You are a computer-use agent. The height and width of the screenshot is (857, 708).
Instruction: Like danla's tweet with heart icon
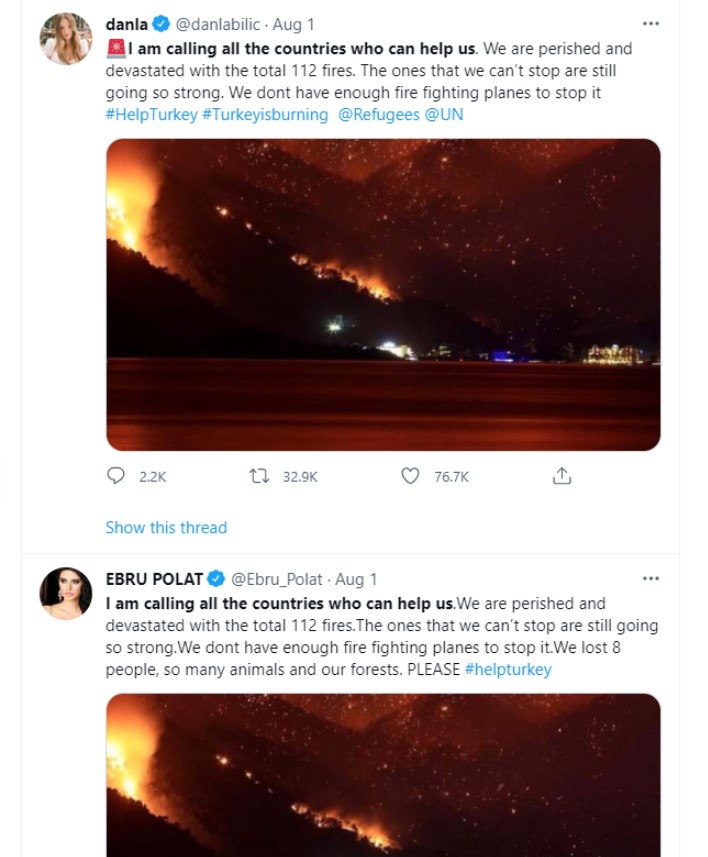[410, 477]
